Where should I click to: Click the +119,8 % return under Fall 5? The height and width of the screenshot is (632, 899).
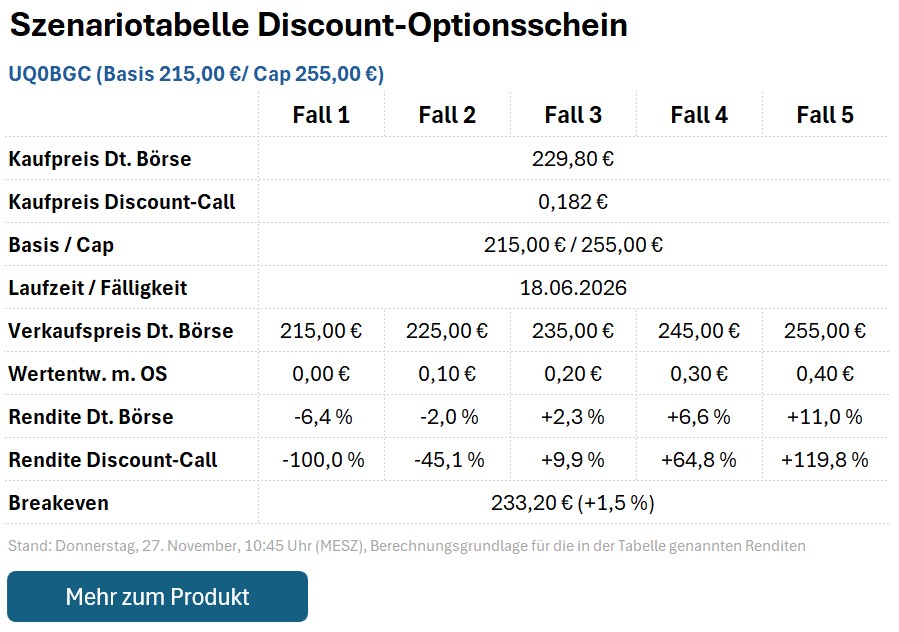(825, 460)
